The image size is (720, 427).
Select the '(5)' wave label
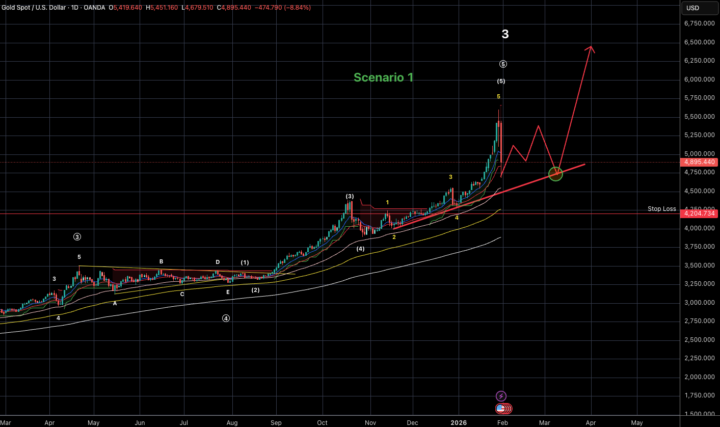501,81
